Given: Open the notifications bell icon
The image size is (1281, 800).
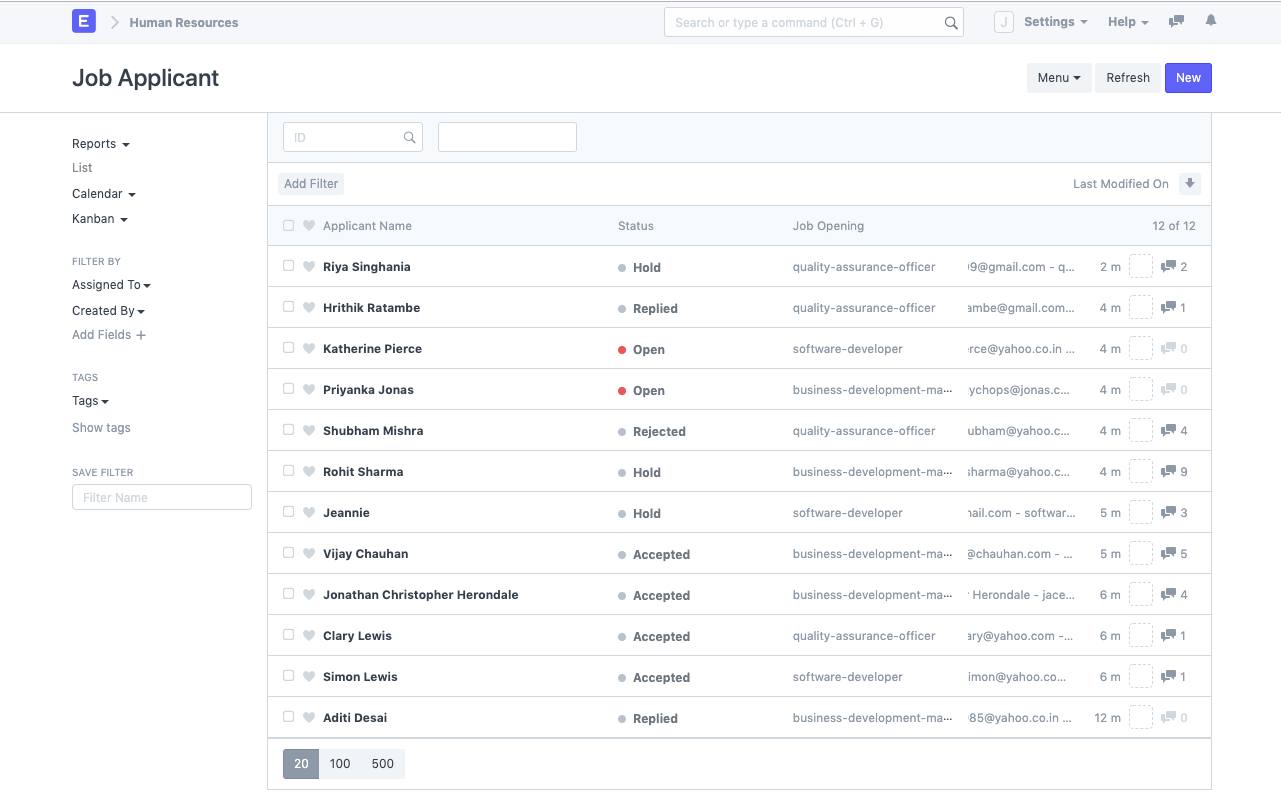Looking at the screenshot, I should pos(1211,21).
